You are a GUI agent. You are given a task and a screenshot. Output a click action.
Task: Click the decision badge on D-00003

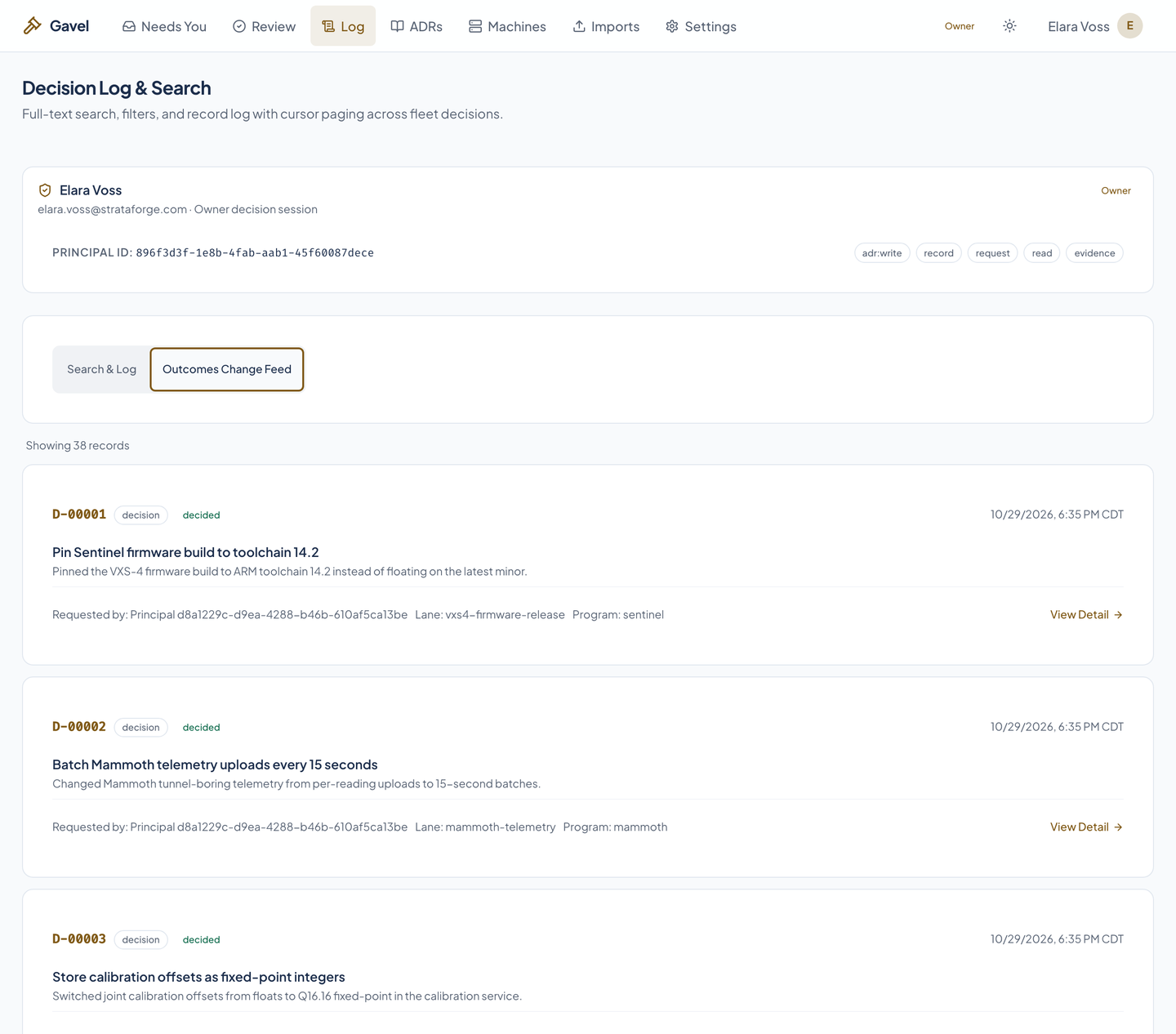click(140, 940)
